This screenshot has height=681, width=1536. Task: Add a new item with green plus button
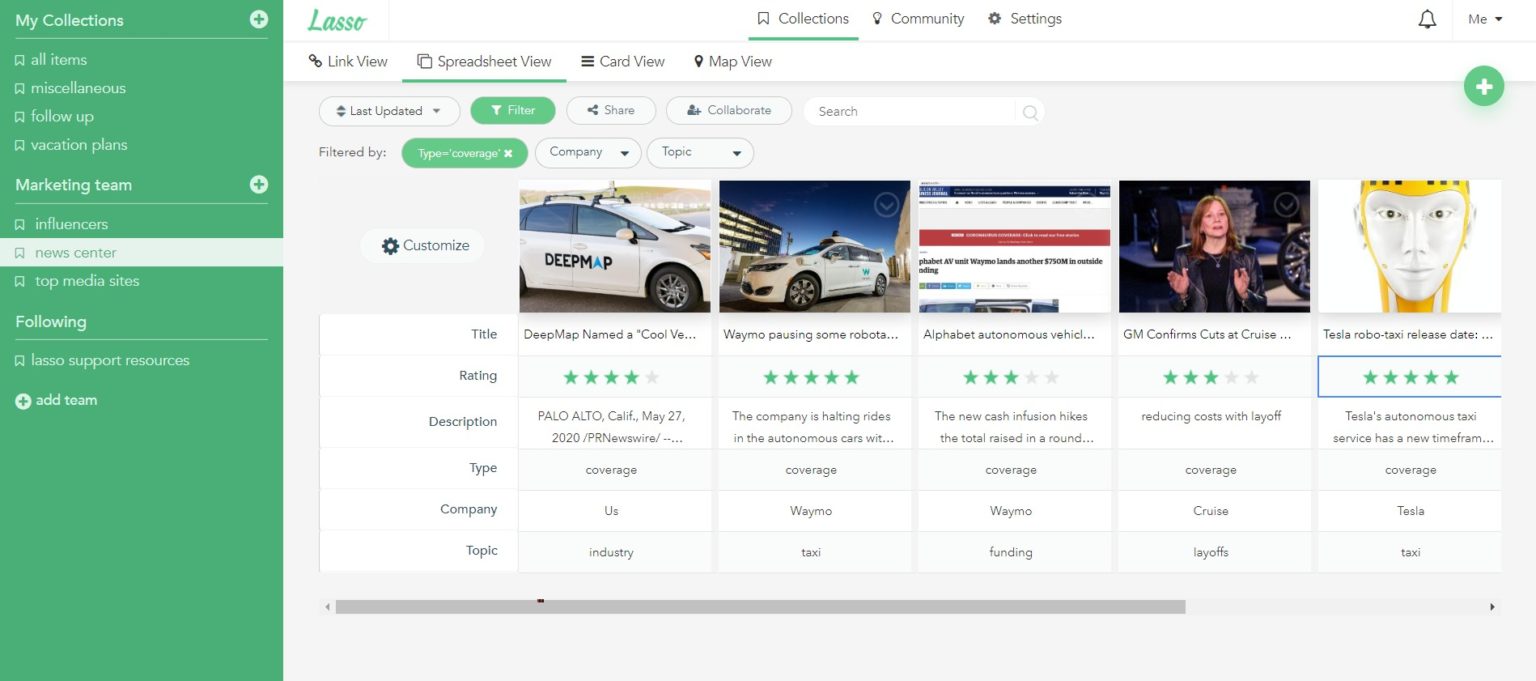pos(1484,86)
